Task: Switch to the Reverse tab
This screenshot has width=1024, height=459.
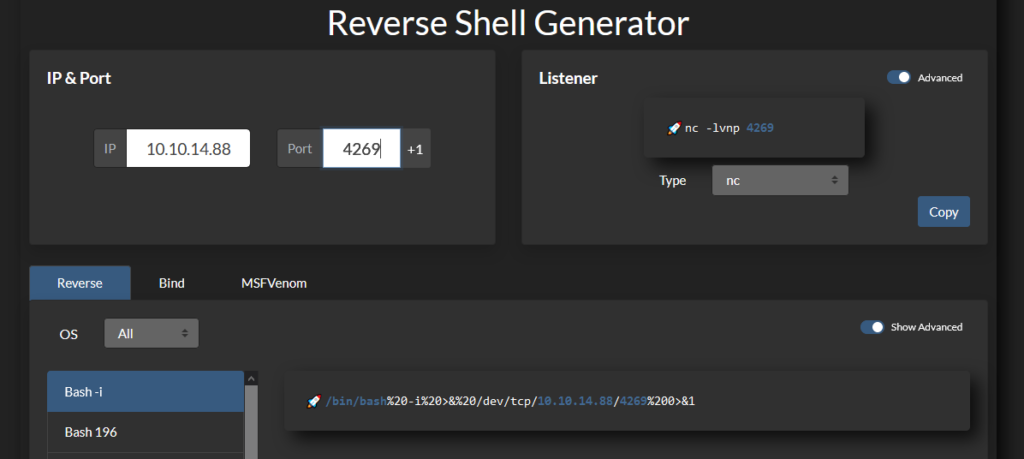Action: [80, 283]
